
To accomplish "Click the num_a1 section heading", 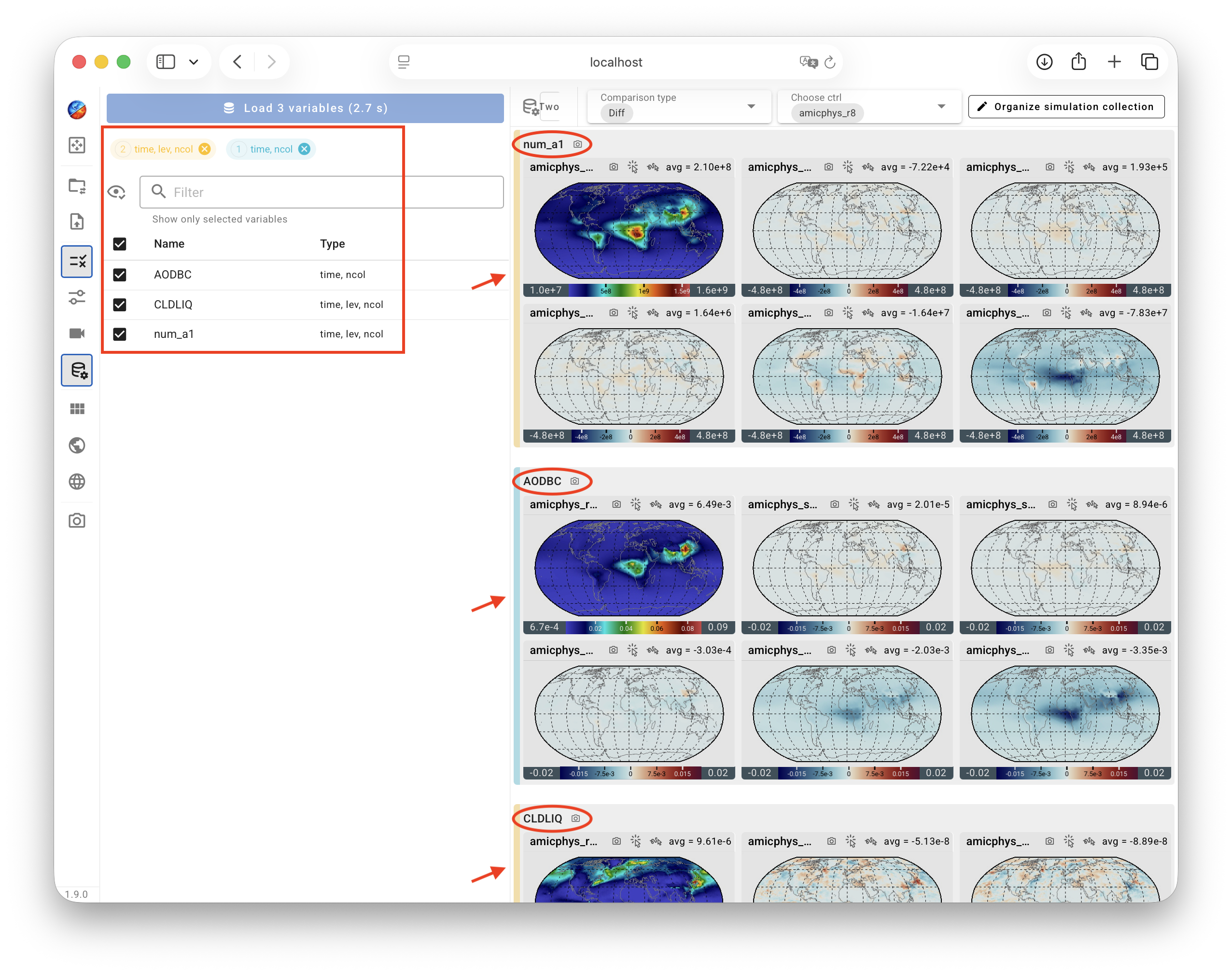I will tap(544, 144).
